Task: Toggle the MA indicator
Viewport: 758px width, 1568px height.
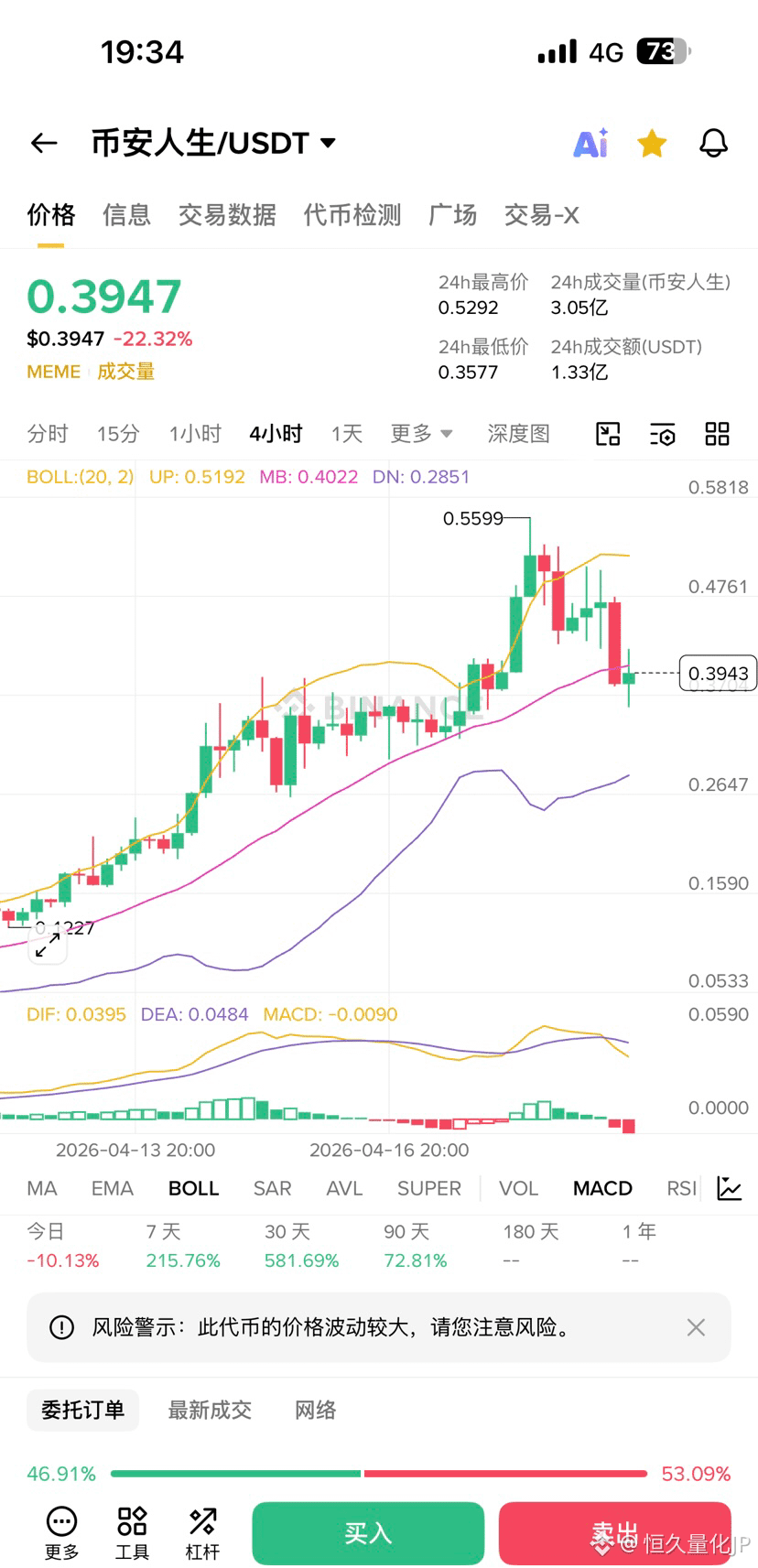Action: [42, 1188]
